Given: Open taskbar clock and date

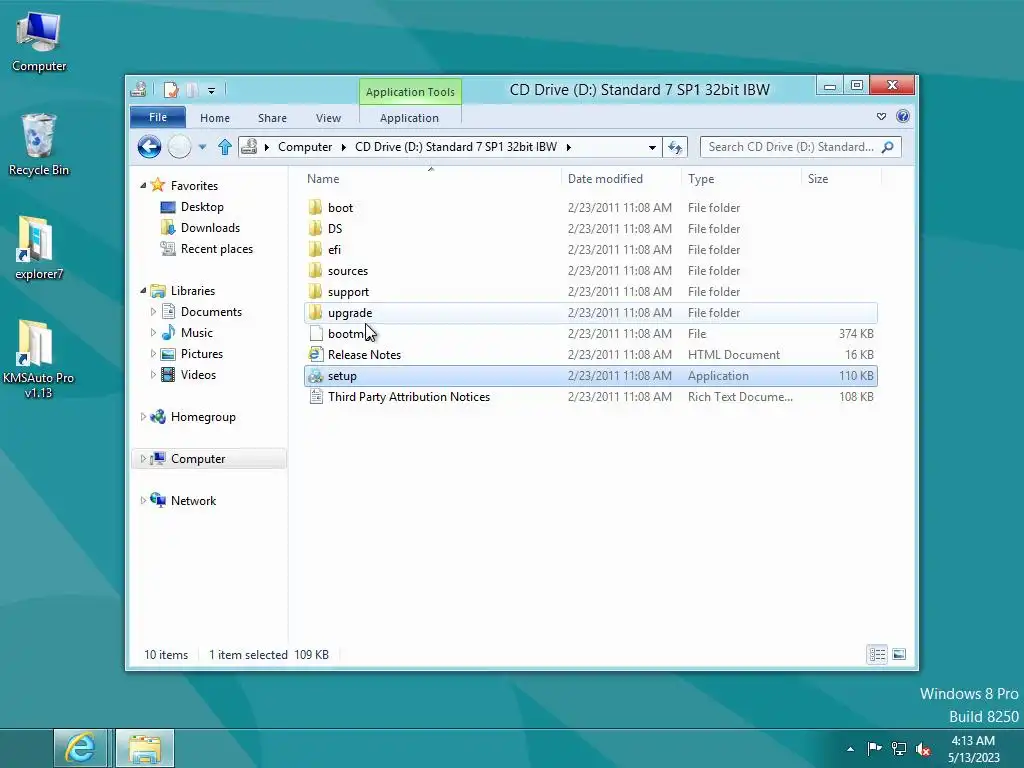Looking at the screenshot, I should tap(974, 749).
